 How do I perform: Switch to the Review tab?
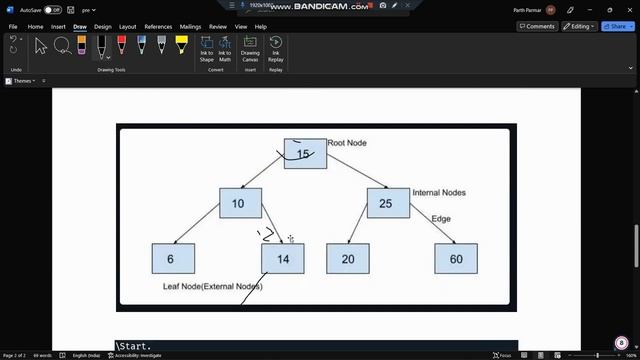click(x=218, y=27)
